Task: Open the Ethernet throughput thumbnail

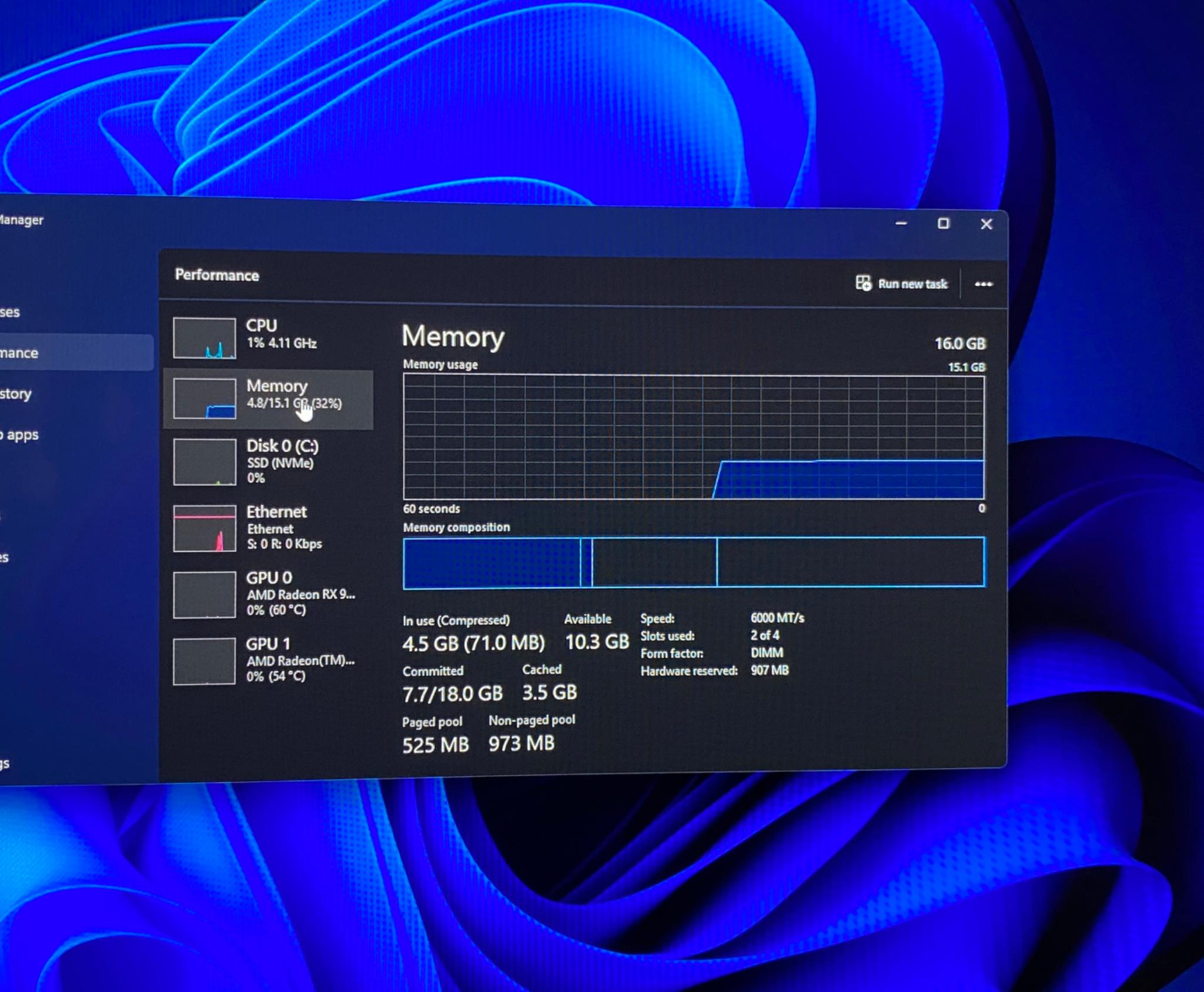Action: pos(205,528)
